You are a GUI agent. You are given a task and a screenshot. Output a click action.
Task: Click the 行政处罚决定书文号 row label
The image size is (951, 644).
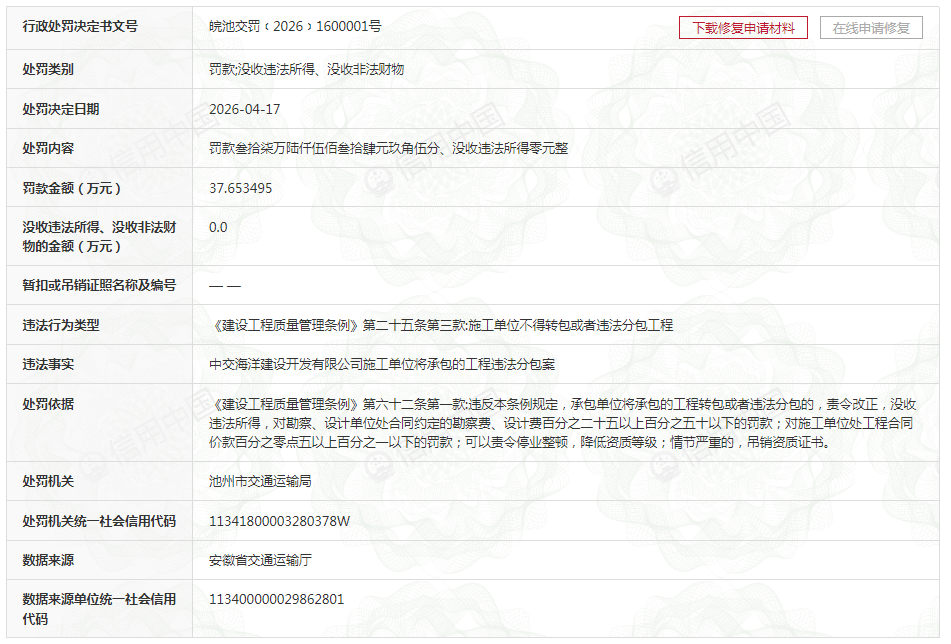click(x=80, y=27)
